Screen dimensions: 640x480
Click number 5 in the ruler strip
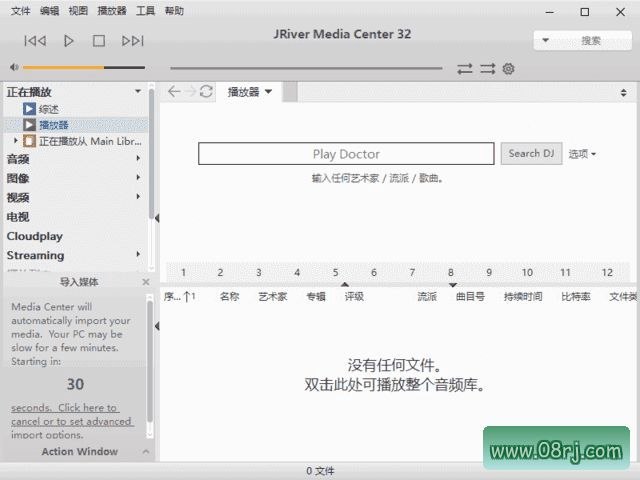[336, 273]
